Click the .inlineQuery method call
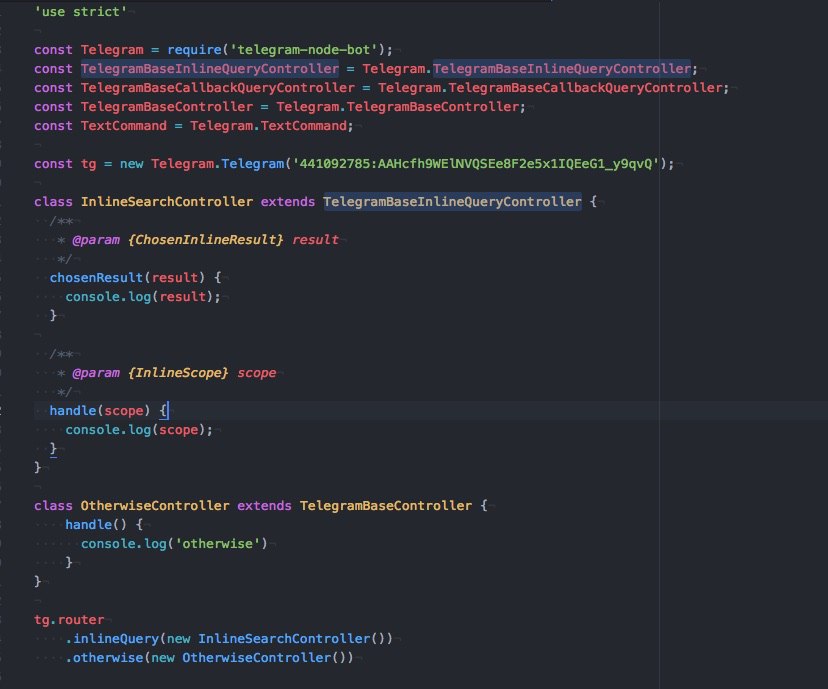828x689 pixels. 112,639
